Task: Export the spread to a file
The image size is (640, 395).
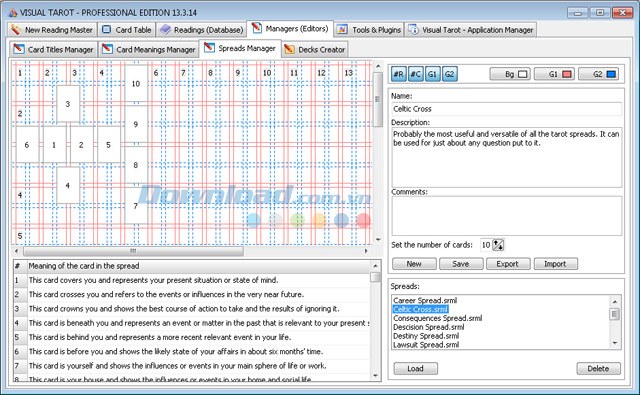Action: (x=508, y=264)
